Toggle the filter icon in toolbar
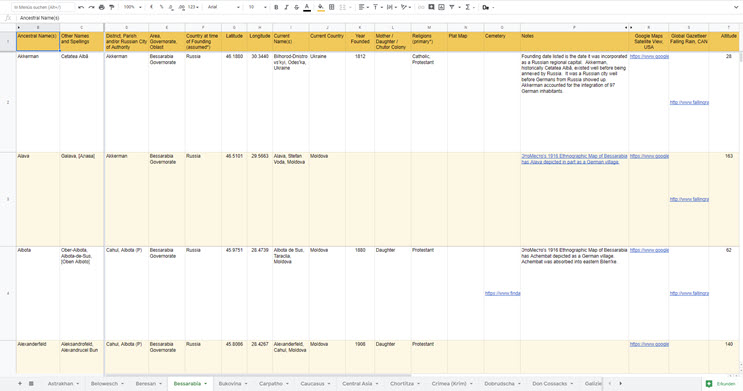The width and height of the screenshot is (743, 391). [x=452, y=7]
